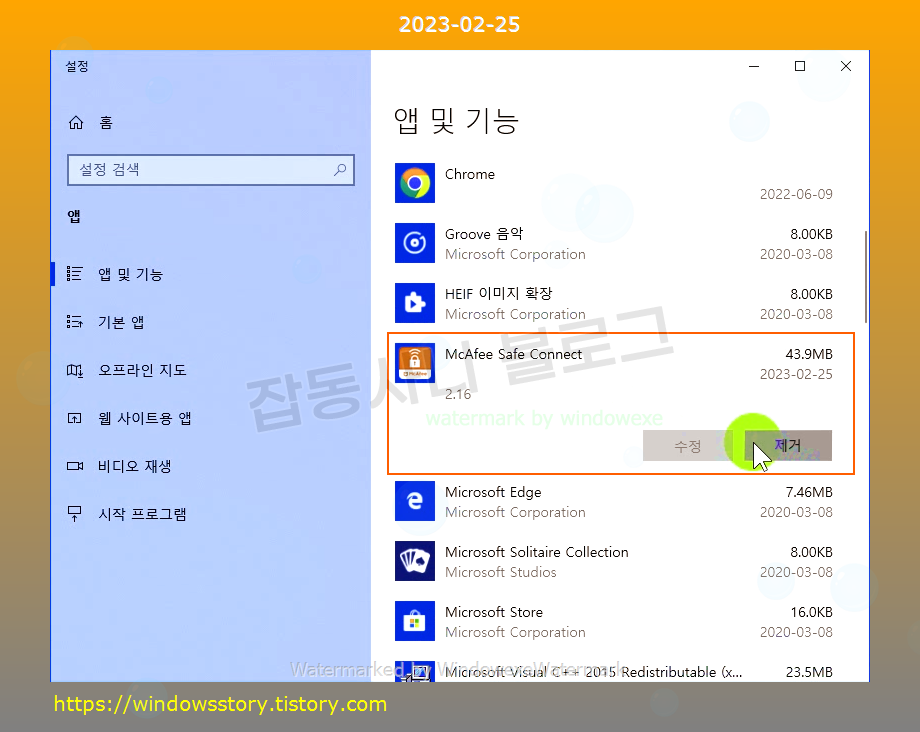Click the 앱 및 기능 page heading

coord(456,121)
